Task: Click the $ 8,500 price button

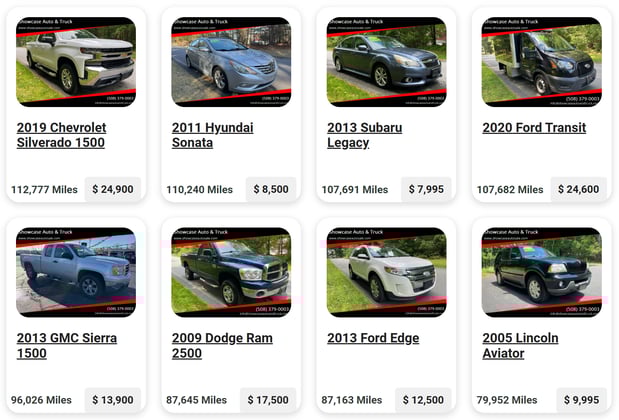Action: [271, 189]
